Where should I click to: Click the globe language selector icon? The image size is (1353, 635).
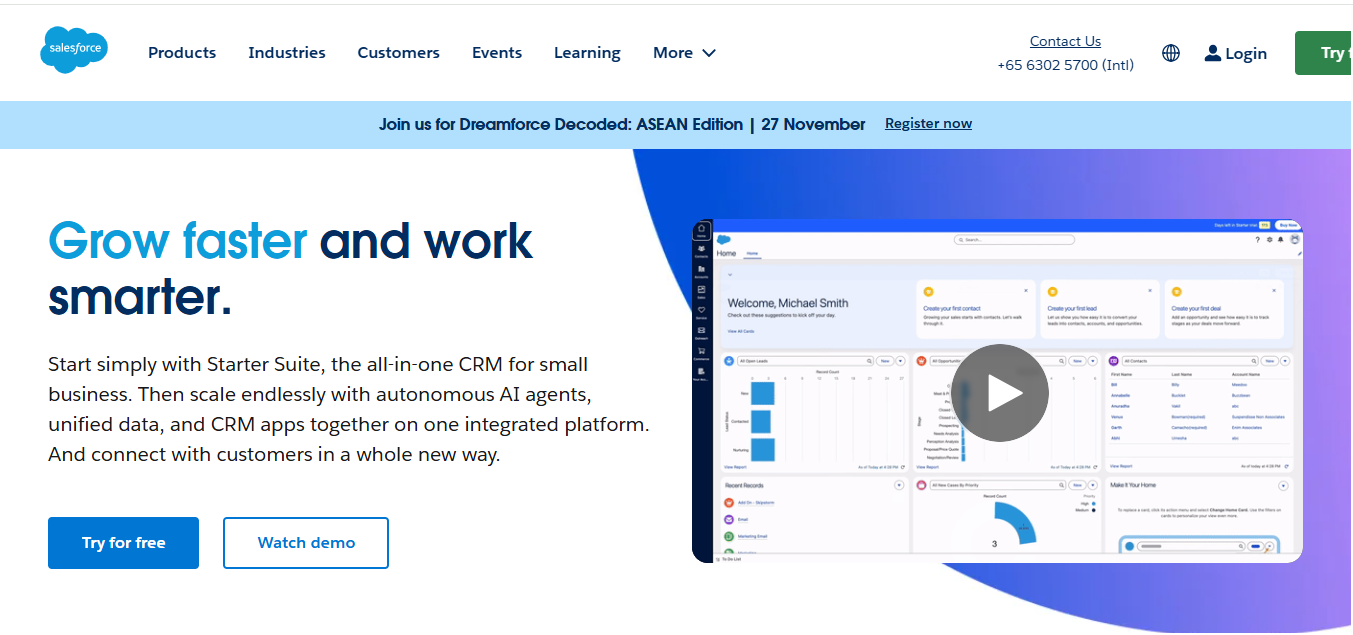tap(1170, 52)
